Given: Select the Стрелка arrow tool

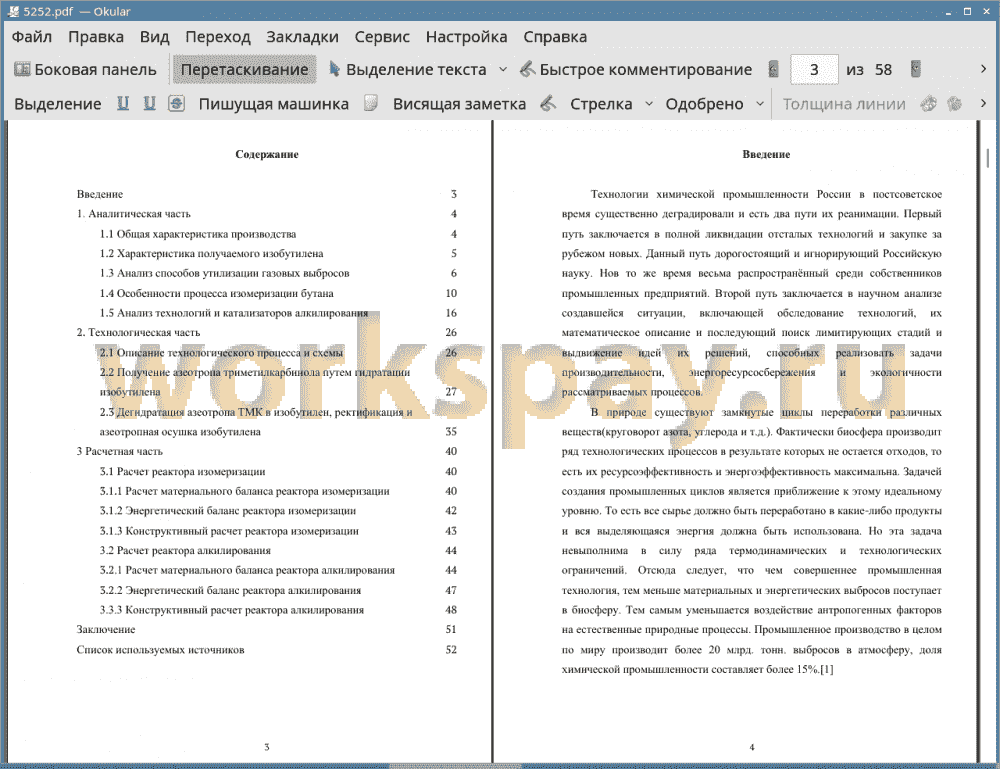Looking at the screenshot, I should [601, 104].
